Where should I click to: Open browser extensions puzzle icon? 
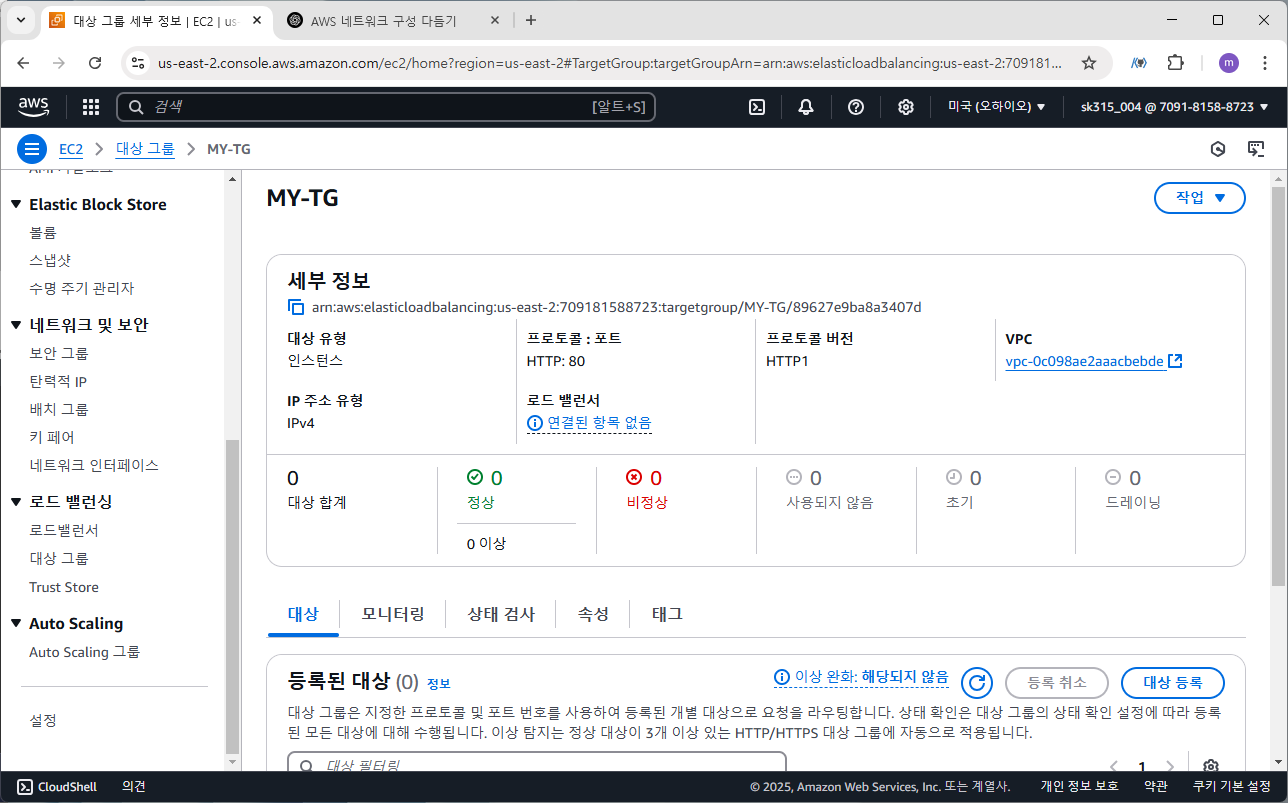[x=1176, y=62]
